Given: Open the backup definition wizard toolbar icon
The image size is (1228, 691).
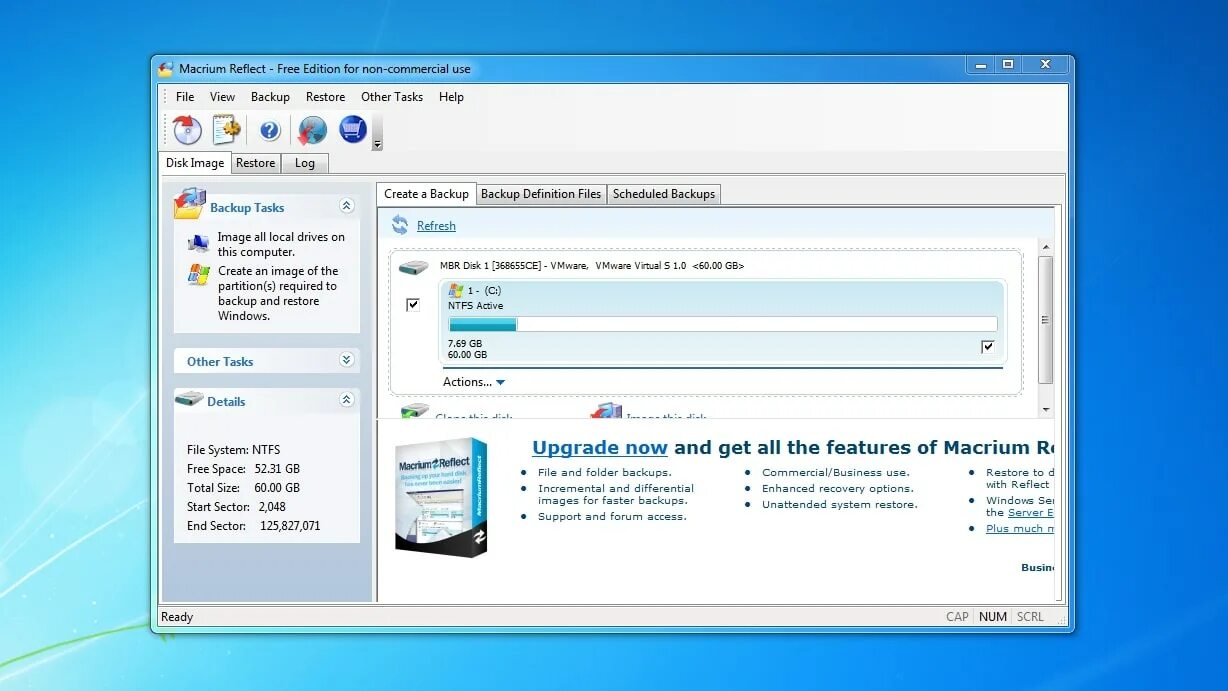Looking at the screenshot, I should (225, 130).
